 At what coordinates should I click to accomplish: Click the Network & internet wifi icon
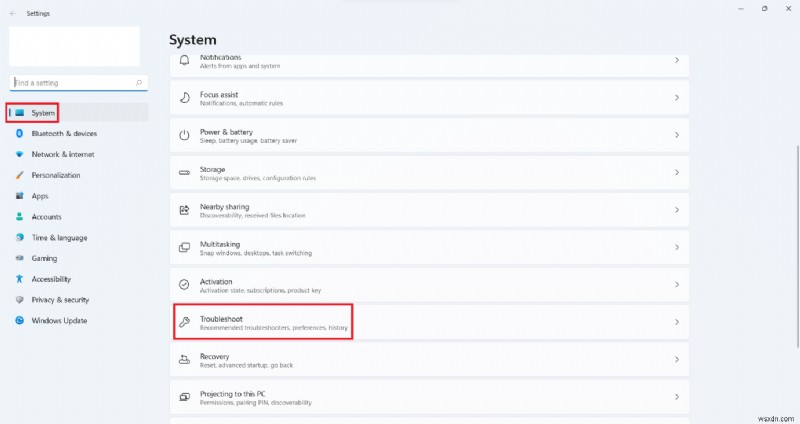tap(19, 154)
